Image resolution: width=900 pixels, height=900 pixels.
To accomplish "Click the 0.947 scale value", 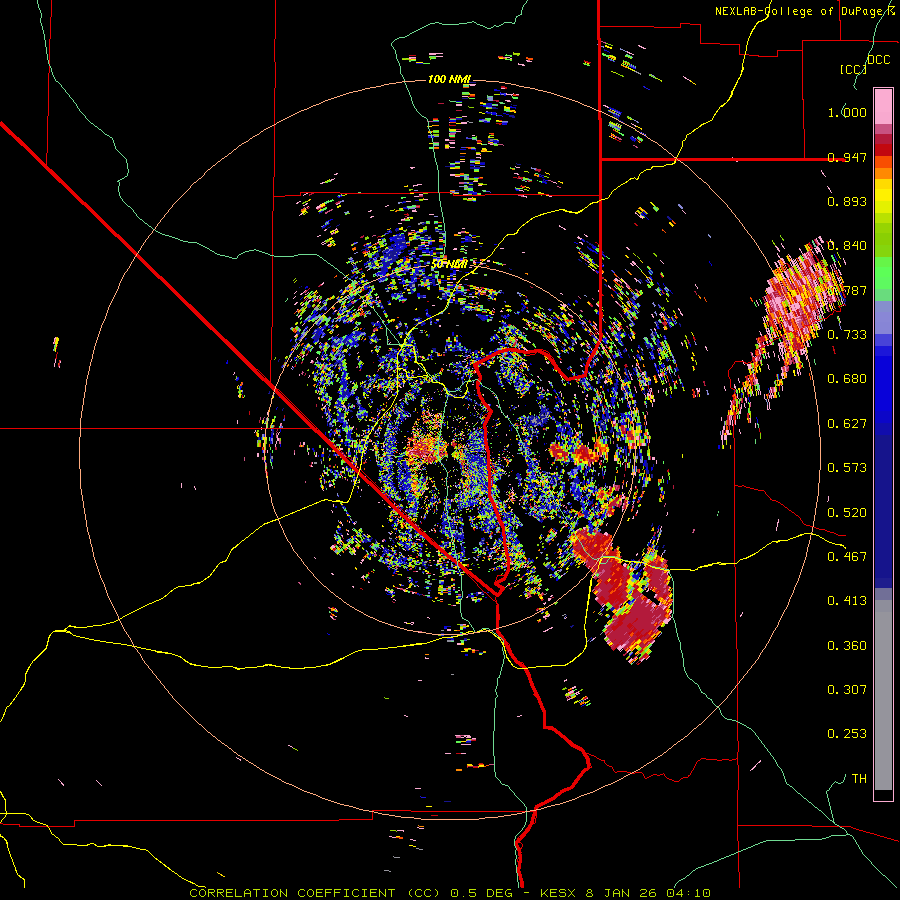I will [x=847, y=157].
